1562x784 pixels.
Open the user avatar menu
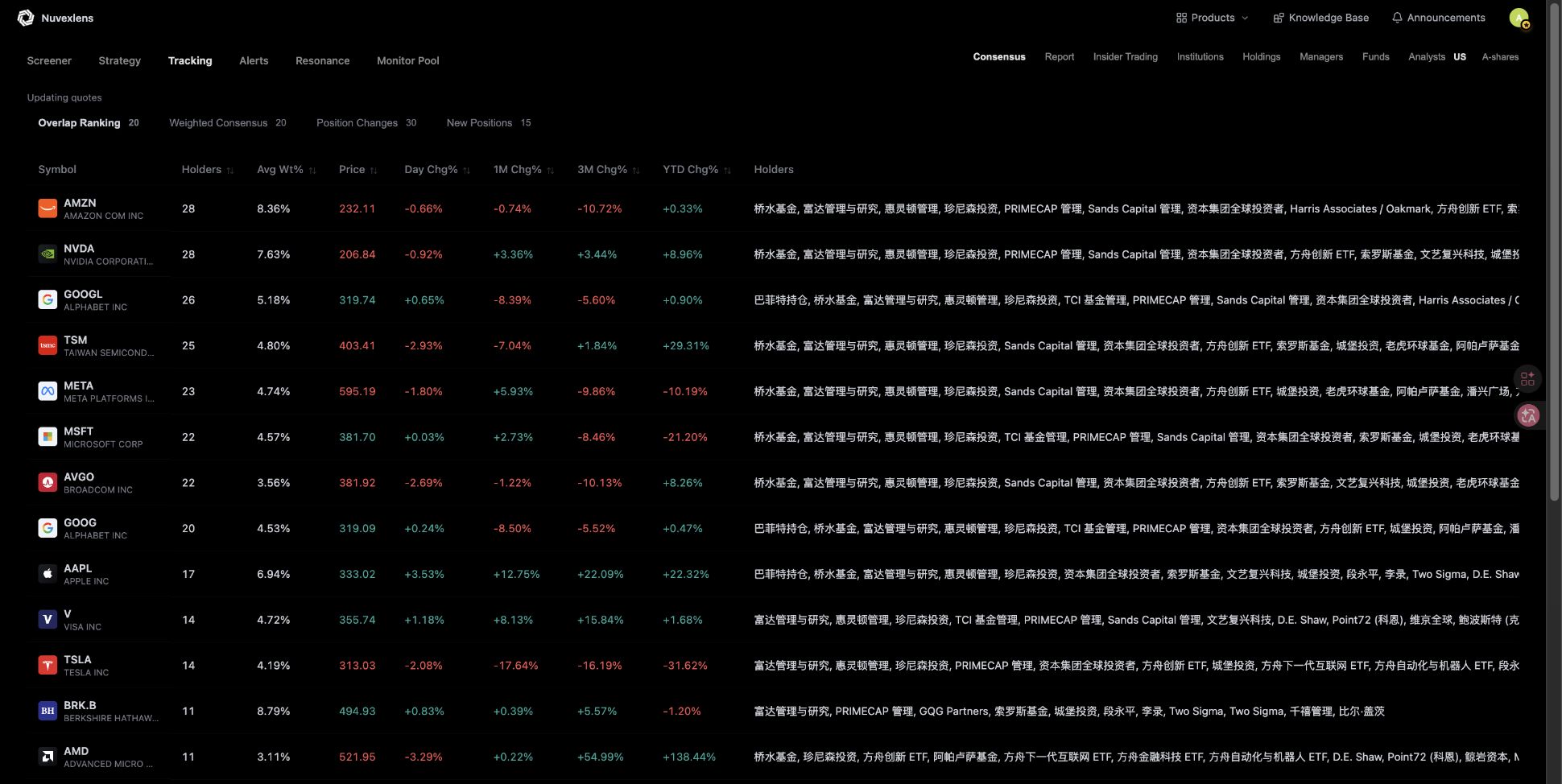pos(1519,18)
